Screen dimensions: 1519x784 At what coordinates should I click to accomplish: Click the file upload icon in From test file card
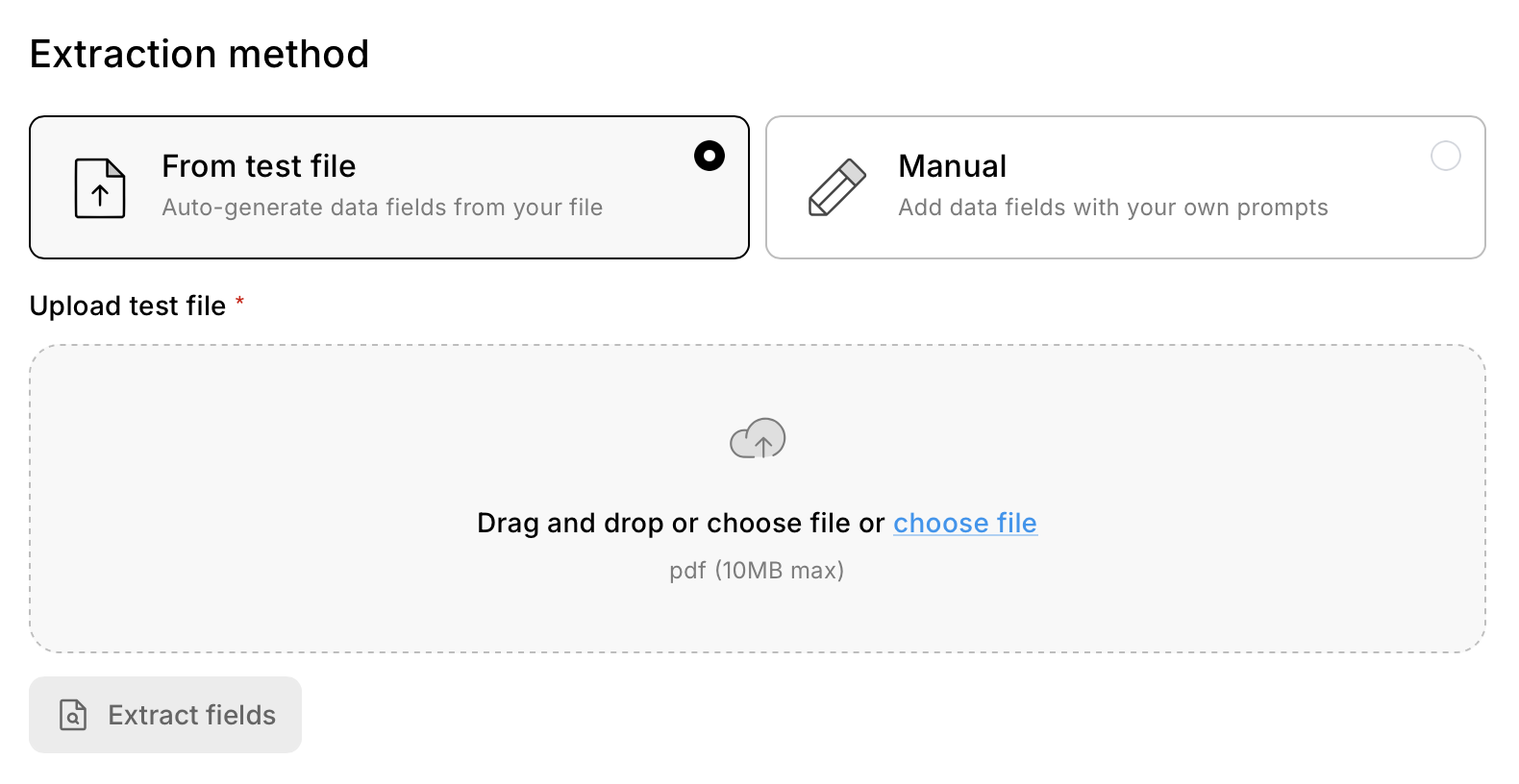[x=100, y=188]
